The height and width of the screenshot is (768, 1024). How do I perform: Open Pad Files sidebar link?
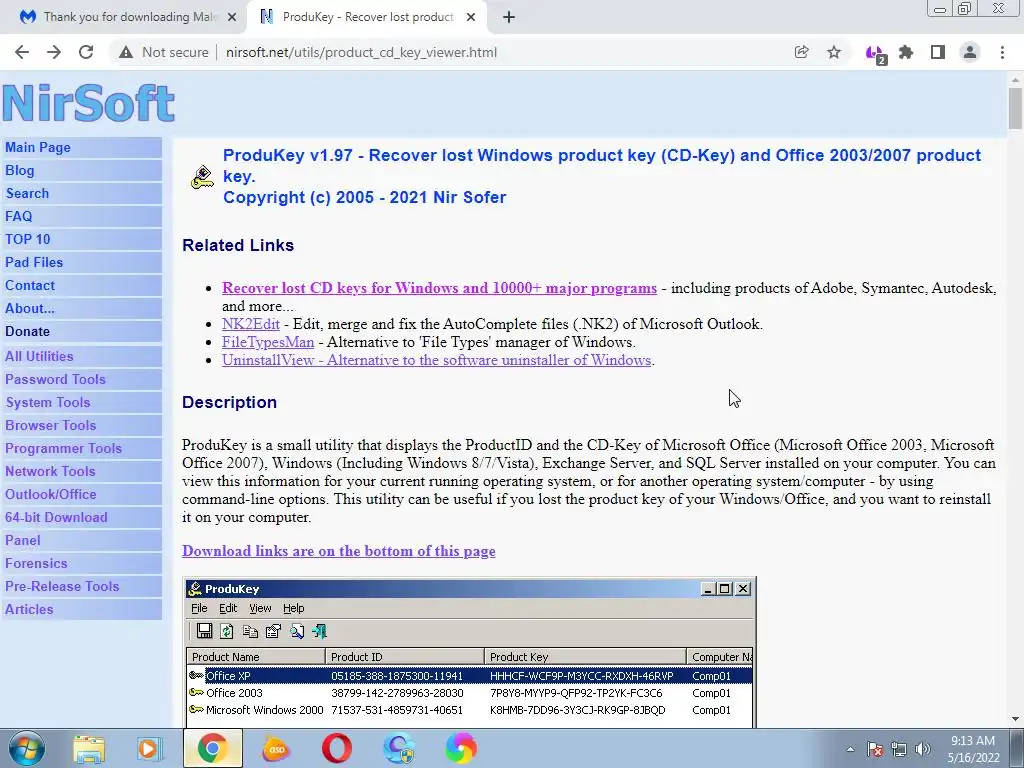(34, 263)
